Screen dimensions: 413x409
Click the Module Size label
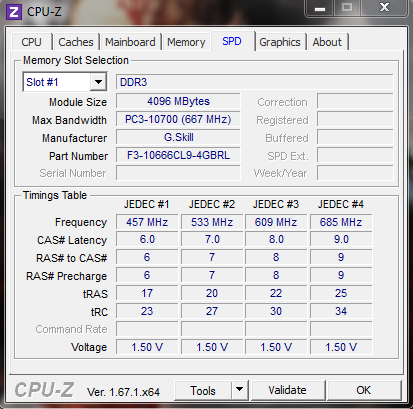(x=78, y=102)
